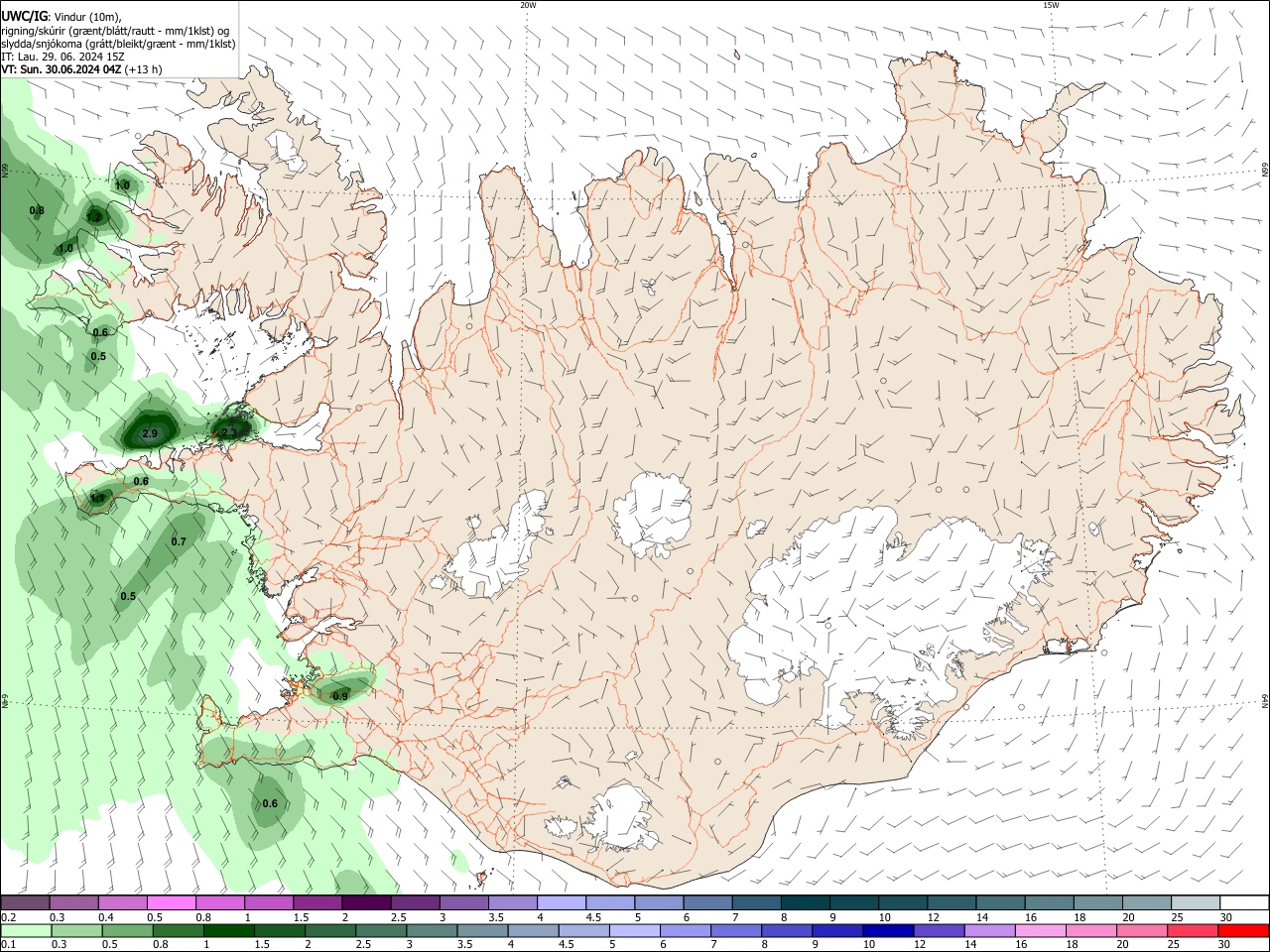The image size is (1270, 952).
Task: Select the 20 swatch in the lower legend row
Action: tap(1141, 931)
